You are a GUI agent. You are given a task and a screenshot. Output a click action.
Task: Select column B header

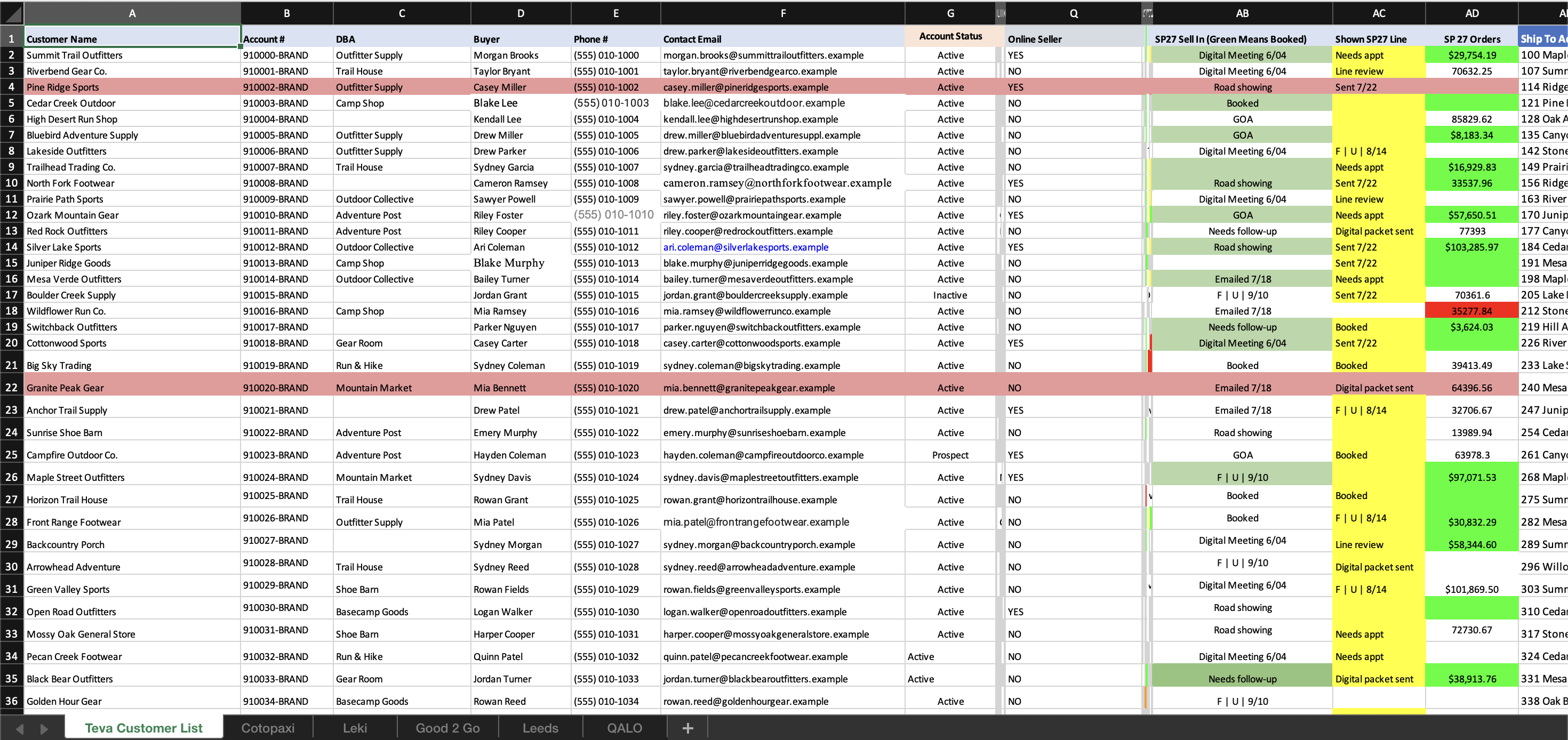287,13
